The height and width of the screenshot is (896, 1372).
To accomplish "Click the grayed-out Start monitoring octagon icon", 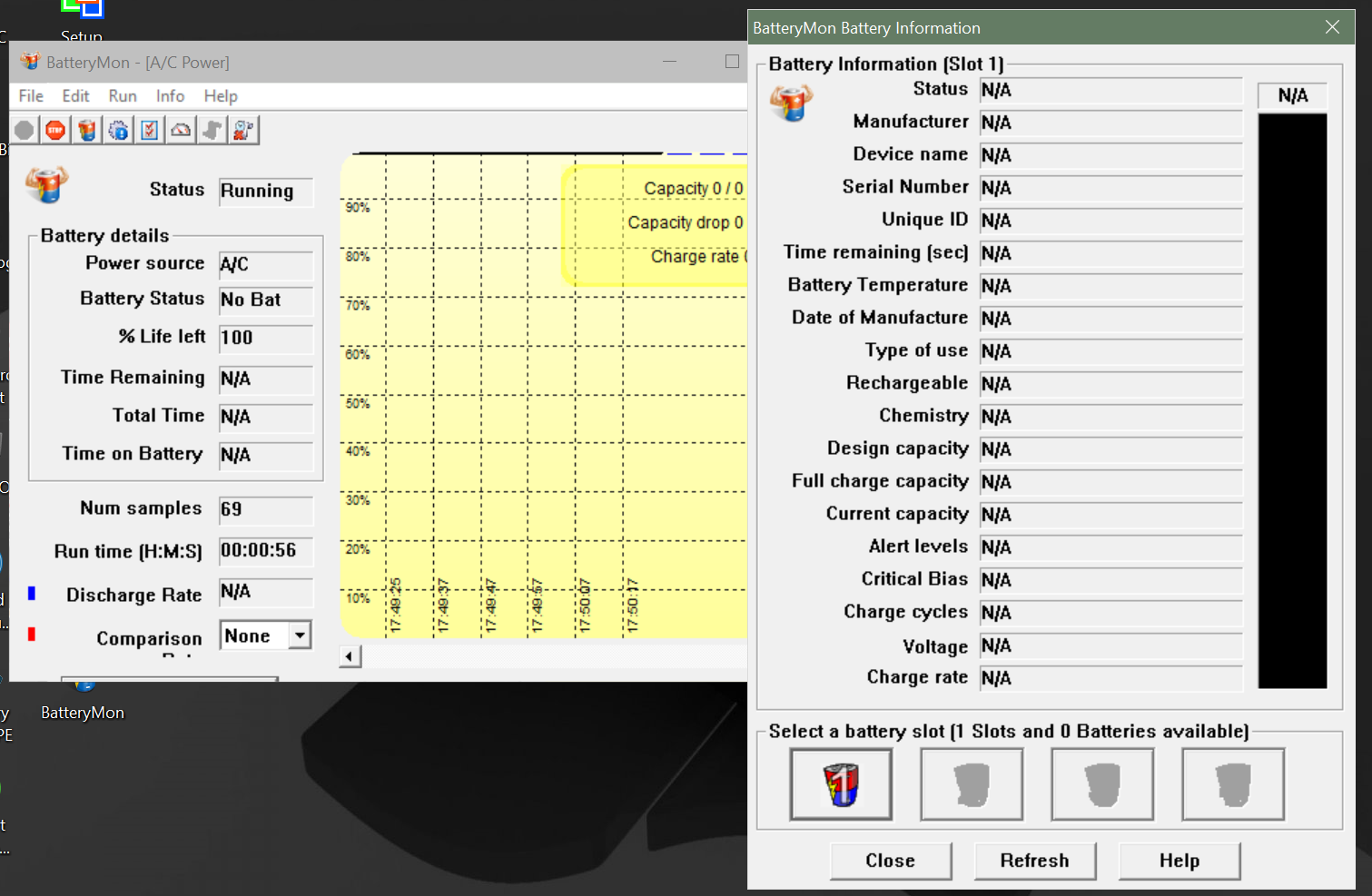I will (x=25, y=131).
